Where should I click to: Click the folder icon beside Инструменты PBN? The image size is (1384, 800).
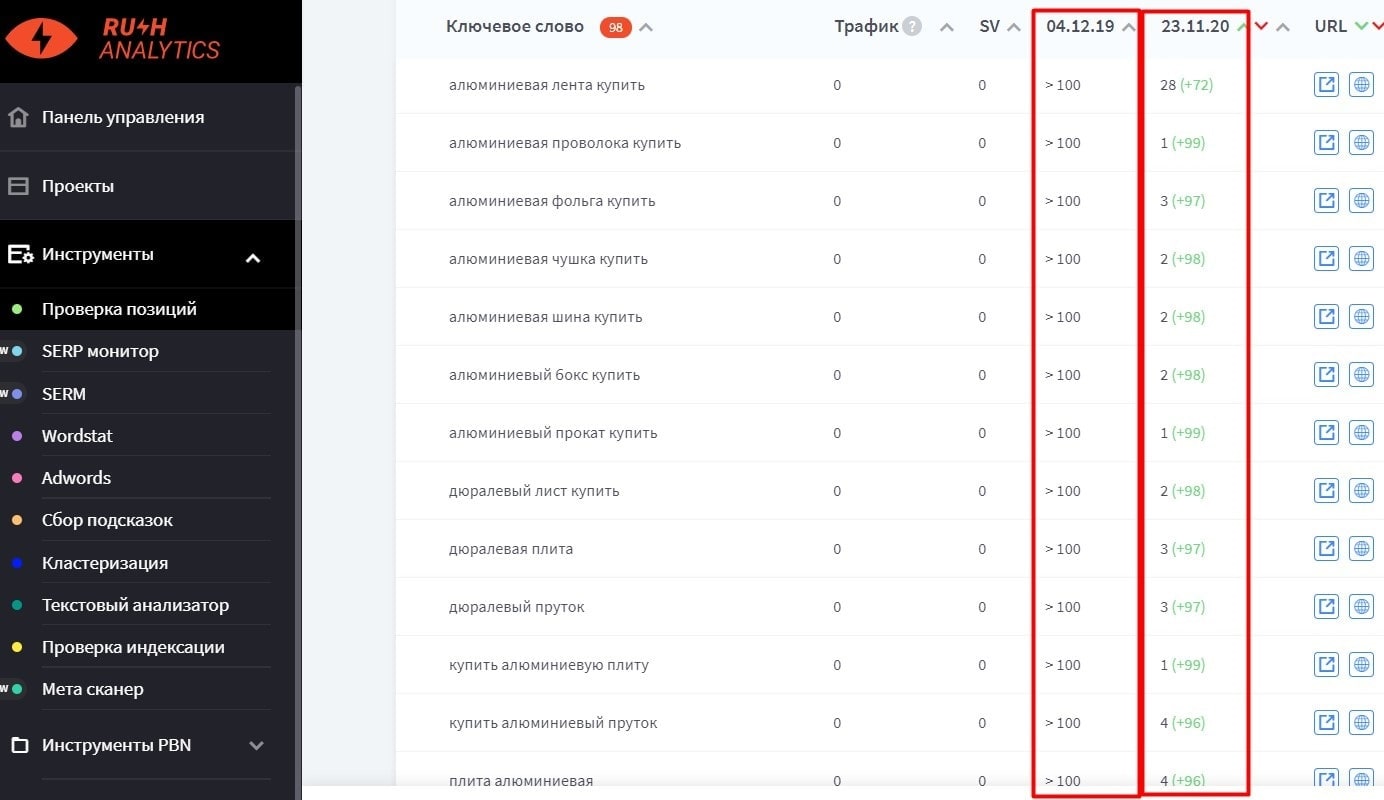[x=18, y=745]
